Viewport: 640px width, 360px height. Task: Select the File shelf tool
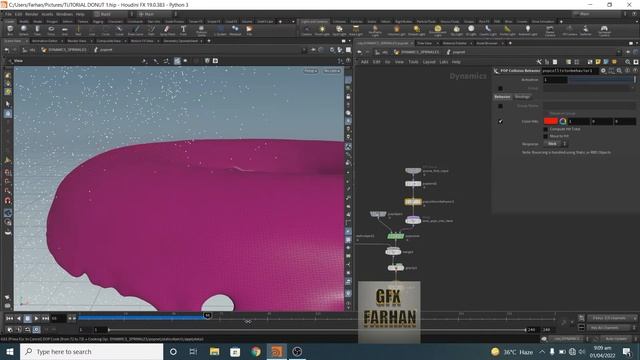(249, 30)
